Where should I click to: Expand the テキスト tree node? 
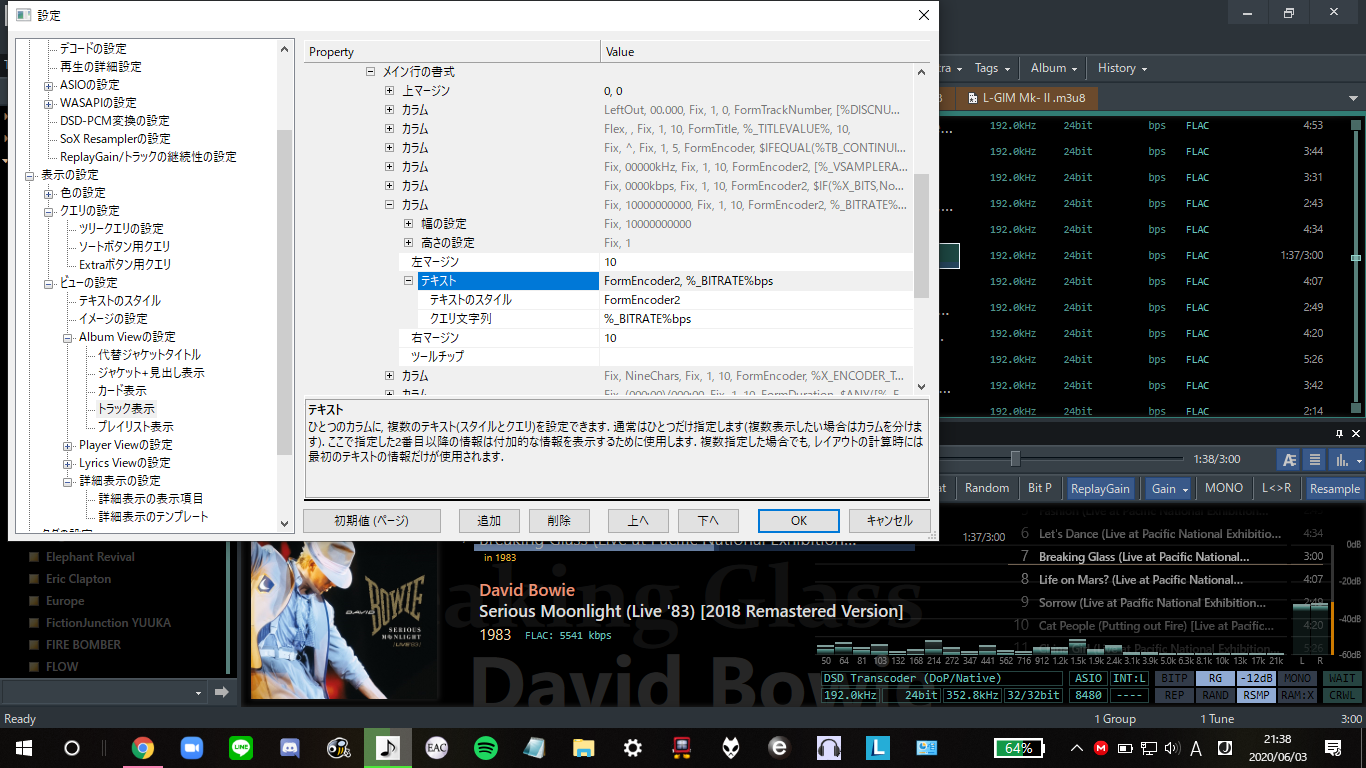(x=408, y=280)
